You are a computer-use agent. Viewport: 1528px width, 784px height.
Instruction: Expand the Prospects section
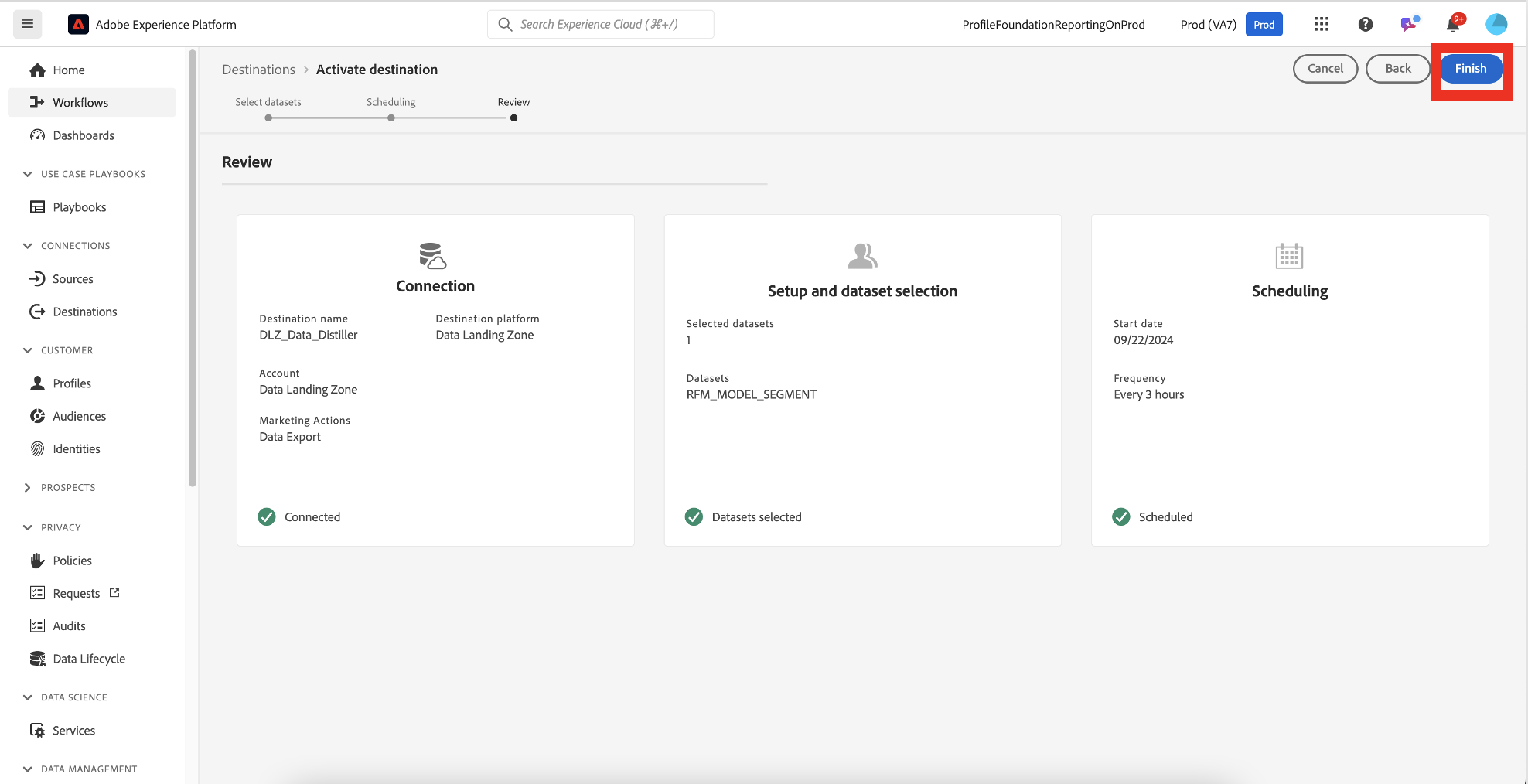[28, 488]
